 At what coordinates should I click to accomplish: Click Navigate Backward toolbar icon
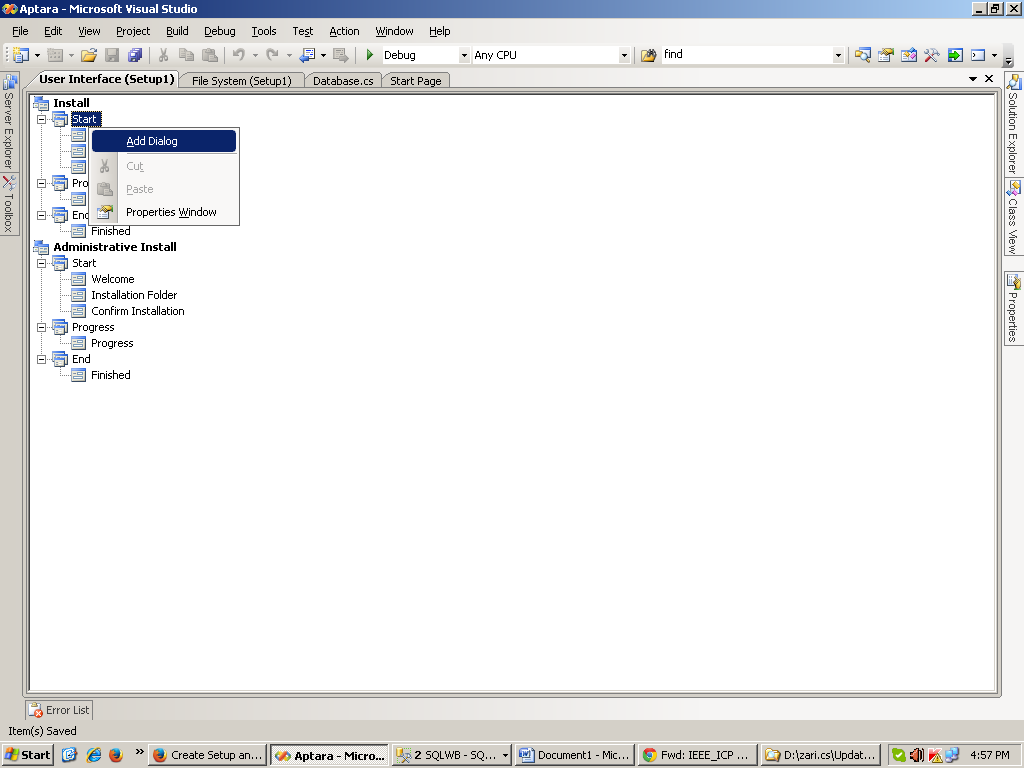coord(308,56)
